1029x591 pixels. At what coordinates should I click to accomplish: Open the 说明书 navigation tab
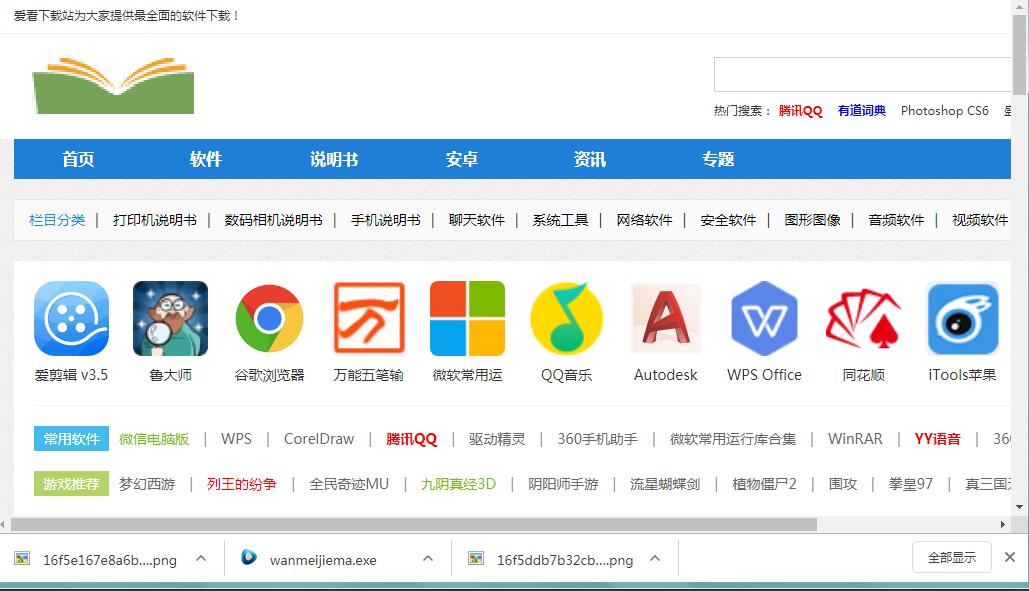coord(334,159)
